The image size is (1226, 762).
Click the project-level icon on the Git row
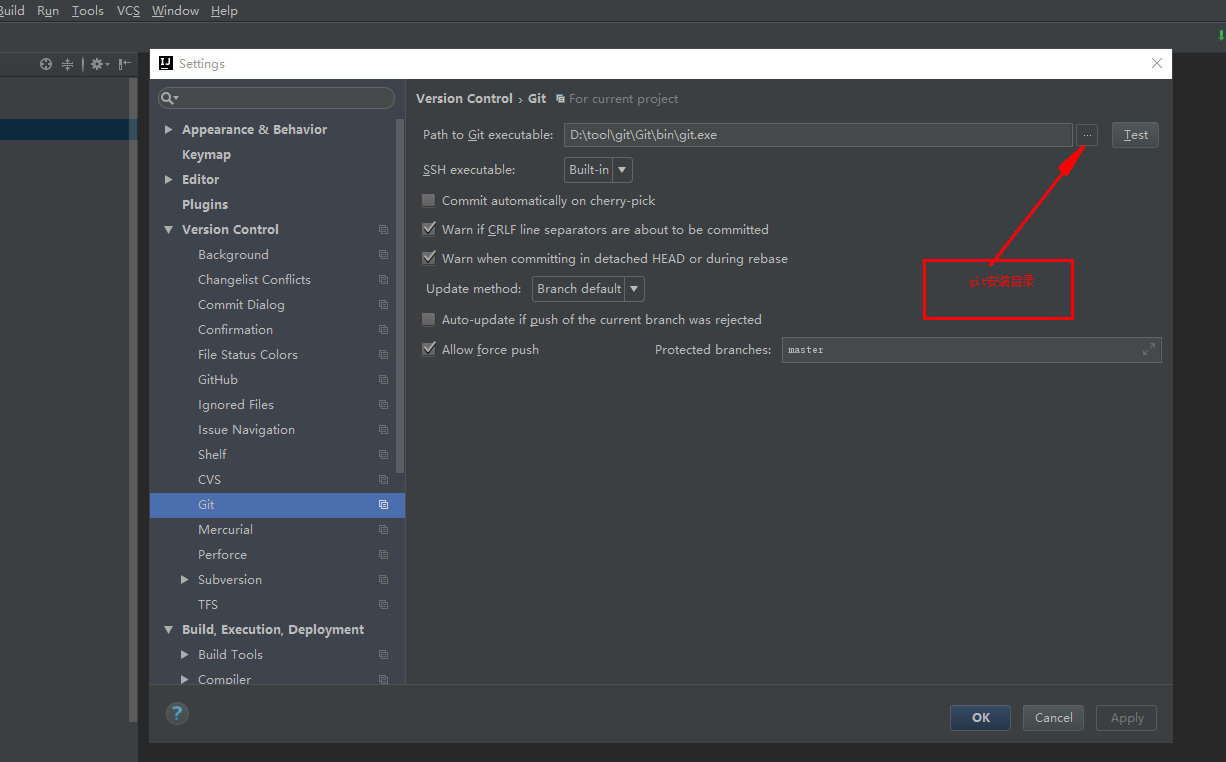pyautogui.click(x=383, y=505)
